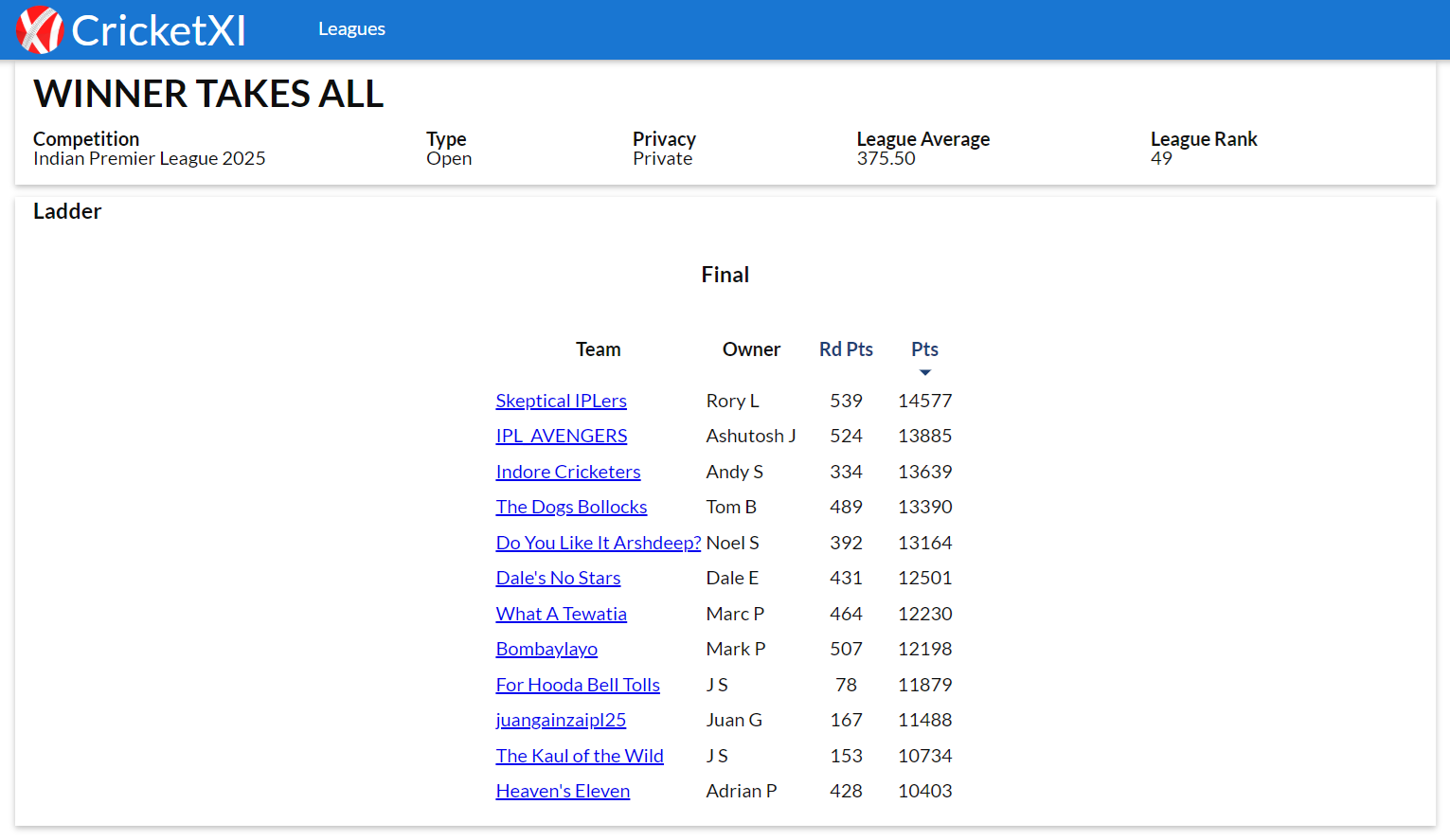Open the Bombaylayo team link

546,649
